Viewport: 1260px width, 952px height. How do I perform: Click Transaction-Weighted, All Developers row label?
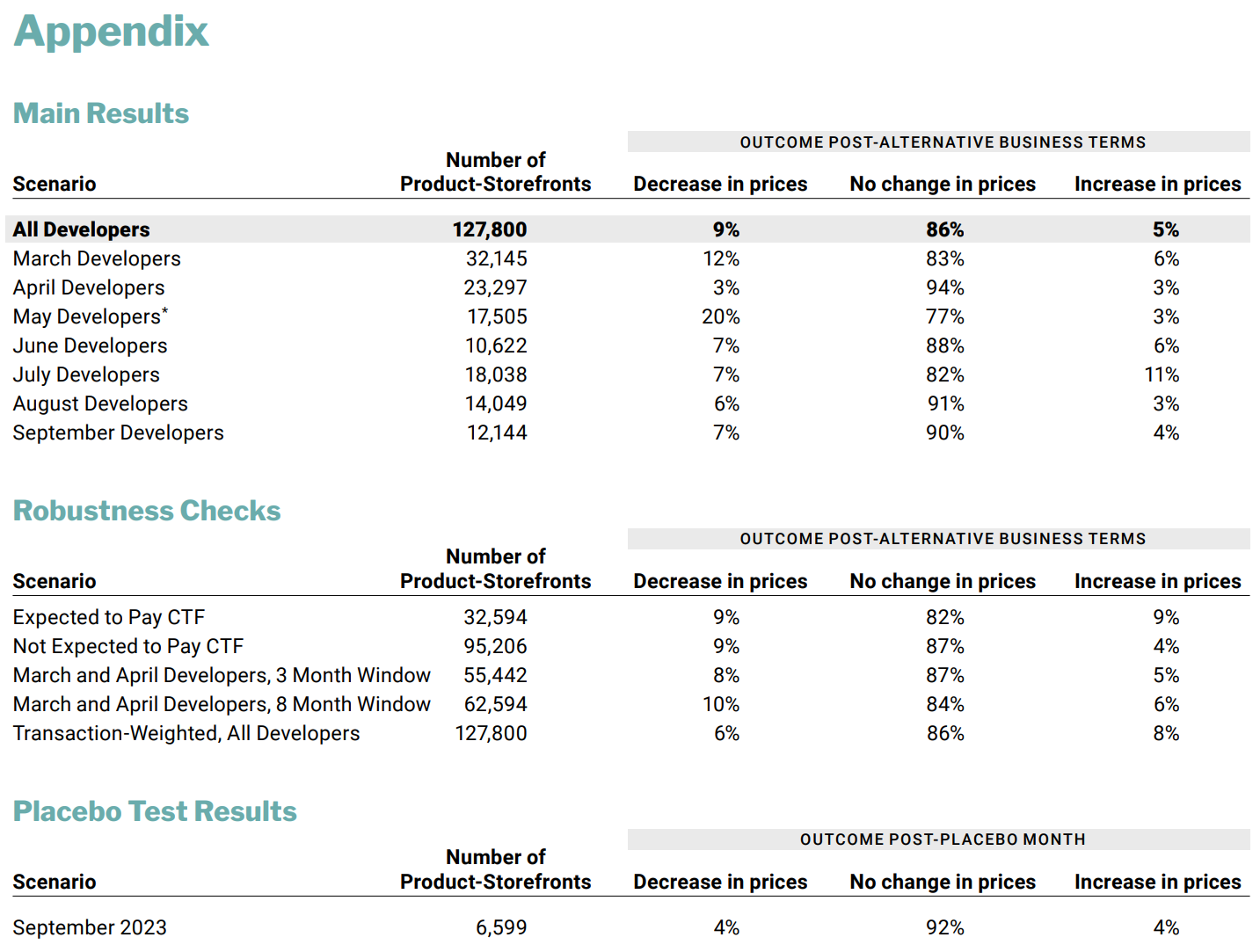pyautogui.click(x=186, y=733)
